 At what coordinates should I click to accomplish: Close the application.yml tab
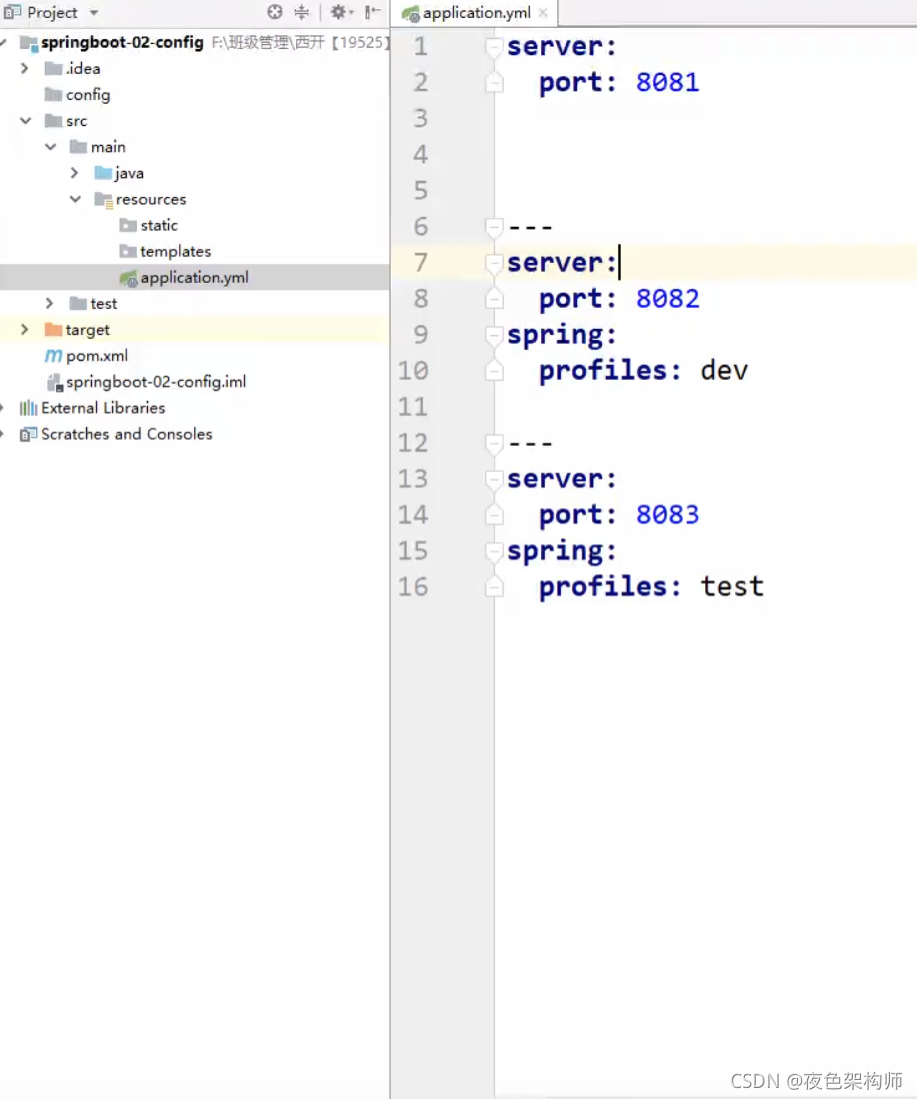(x=543, y=13)
